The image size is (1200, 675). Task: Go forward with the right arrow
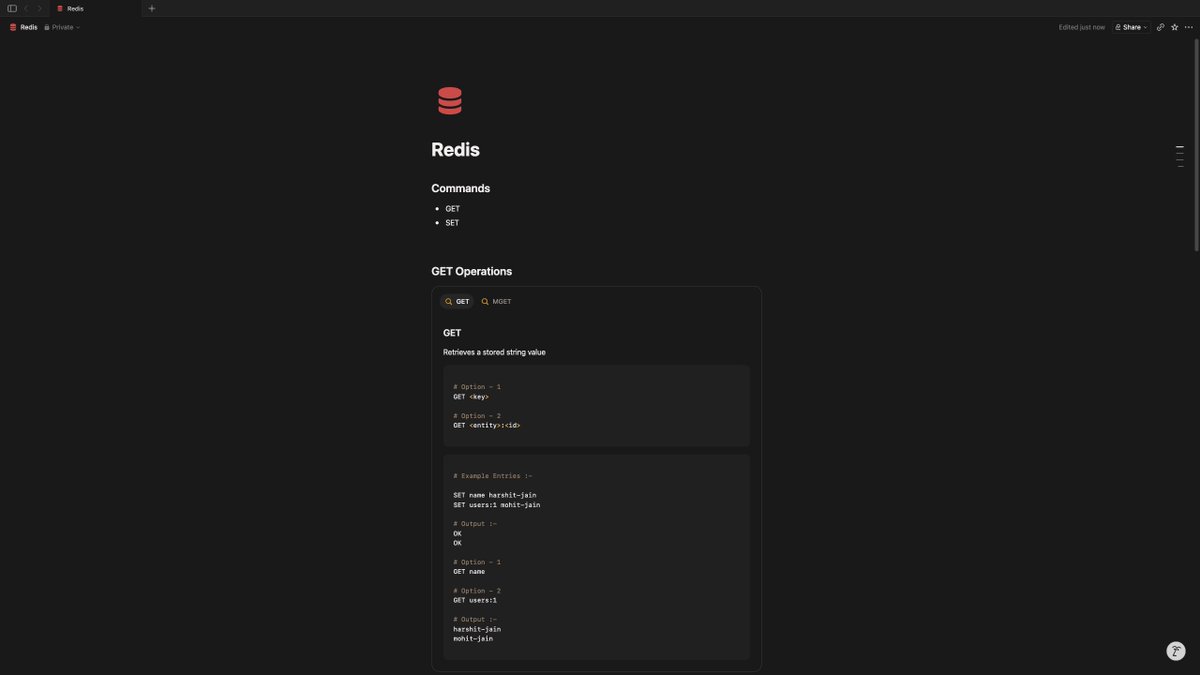(40, 8)
